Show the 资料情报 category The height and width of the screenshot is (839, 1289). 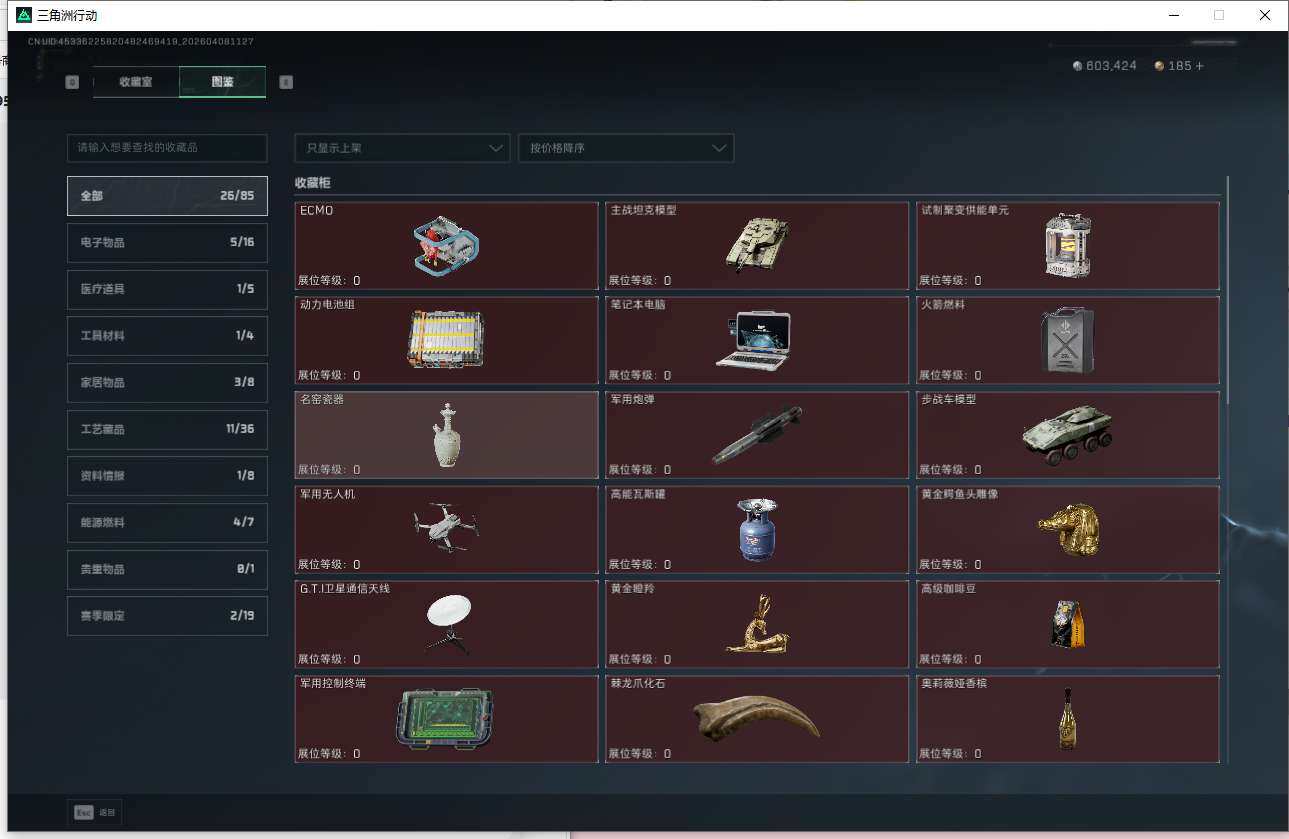tap(167, 476)
